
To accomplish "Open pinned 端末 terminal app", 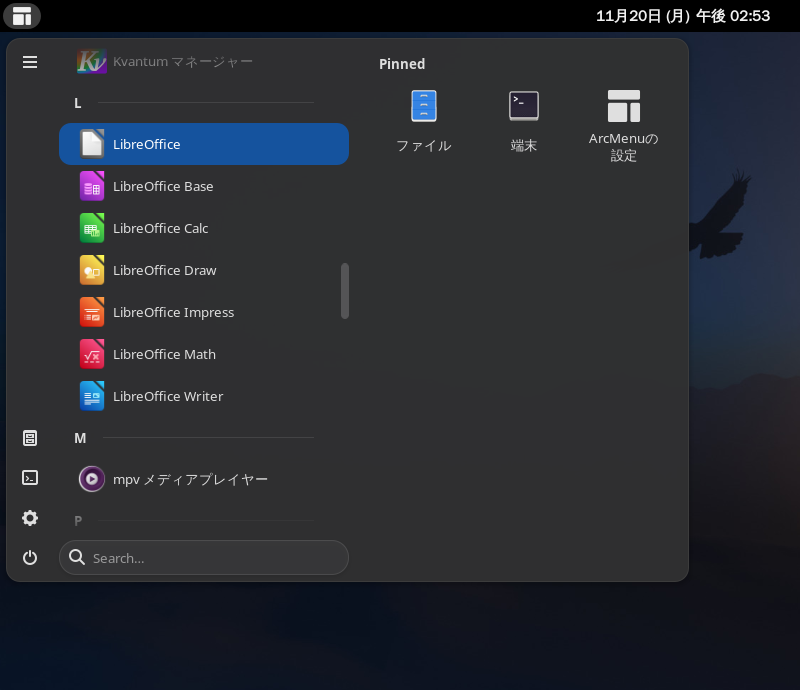I will click(x=523, y=121).
